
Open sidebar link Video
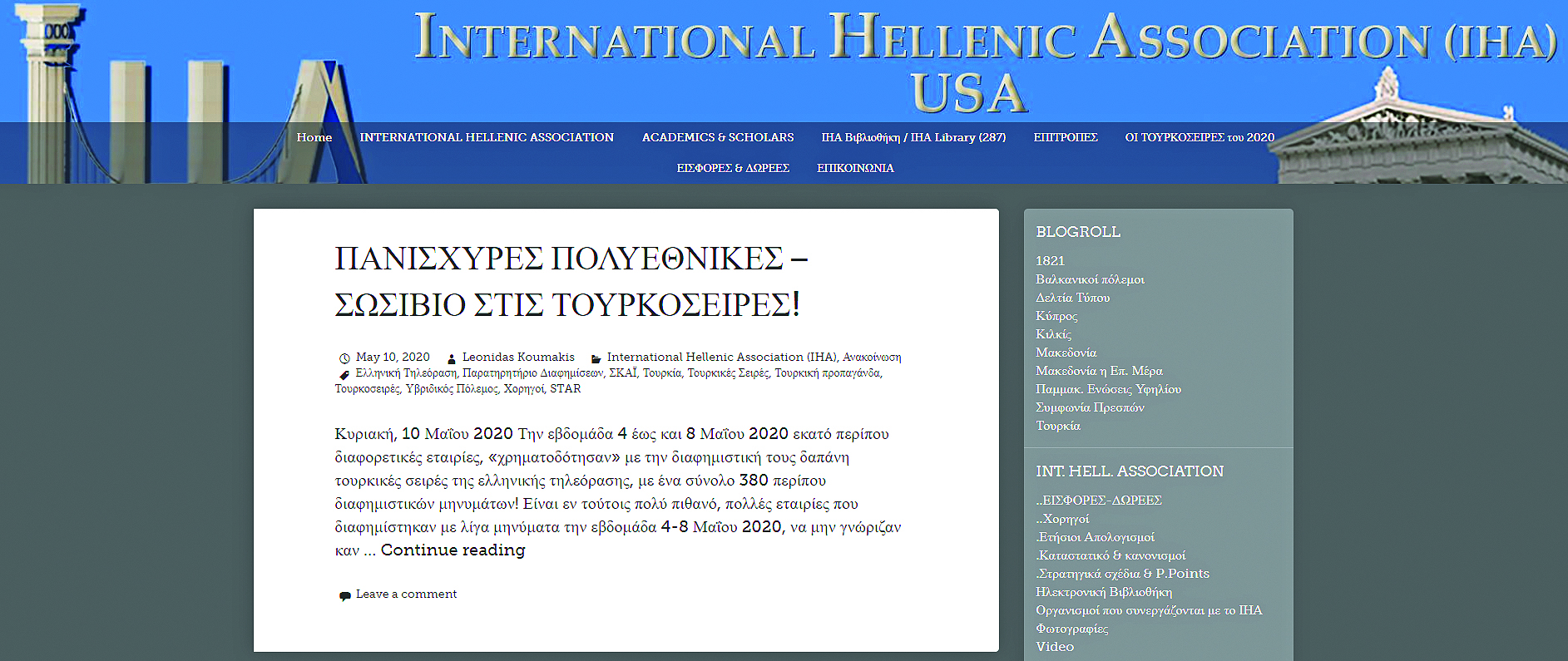coord(1055,646)
